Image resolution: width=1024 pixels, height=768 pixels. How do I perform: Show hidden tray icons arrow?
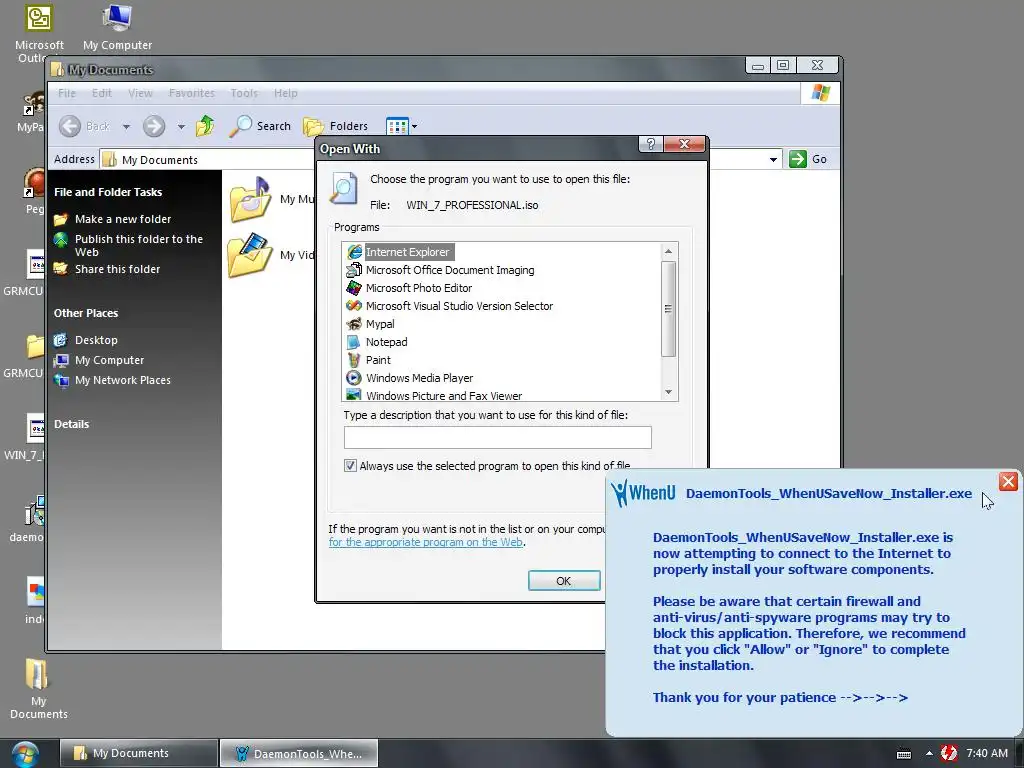[929, 753]
